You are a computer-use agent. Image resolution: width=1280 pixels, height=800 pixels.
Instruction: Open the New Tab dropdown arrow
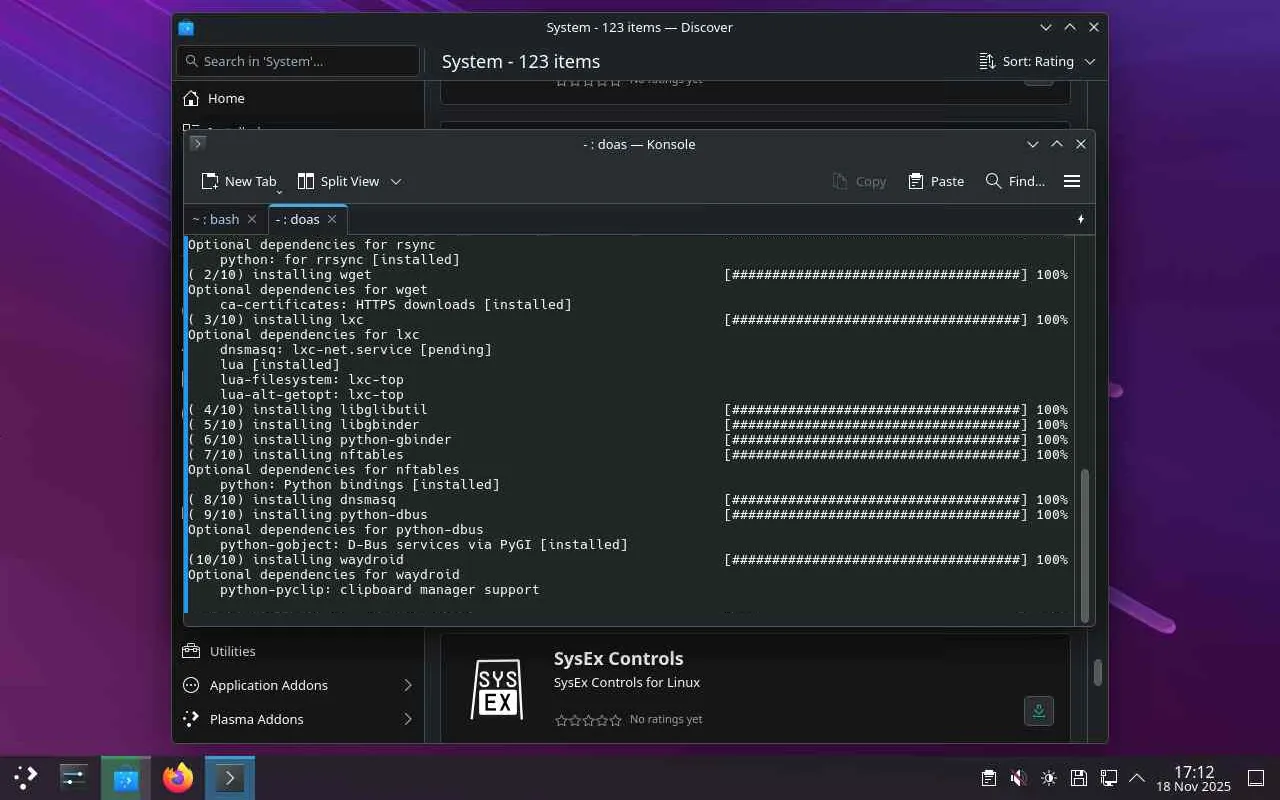tap(279, 190)
